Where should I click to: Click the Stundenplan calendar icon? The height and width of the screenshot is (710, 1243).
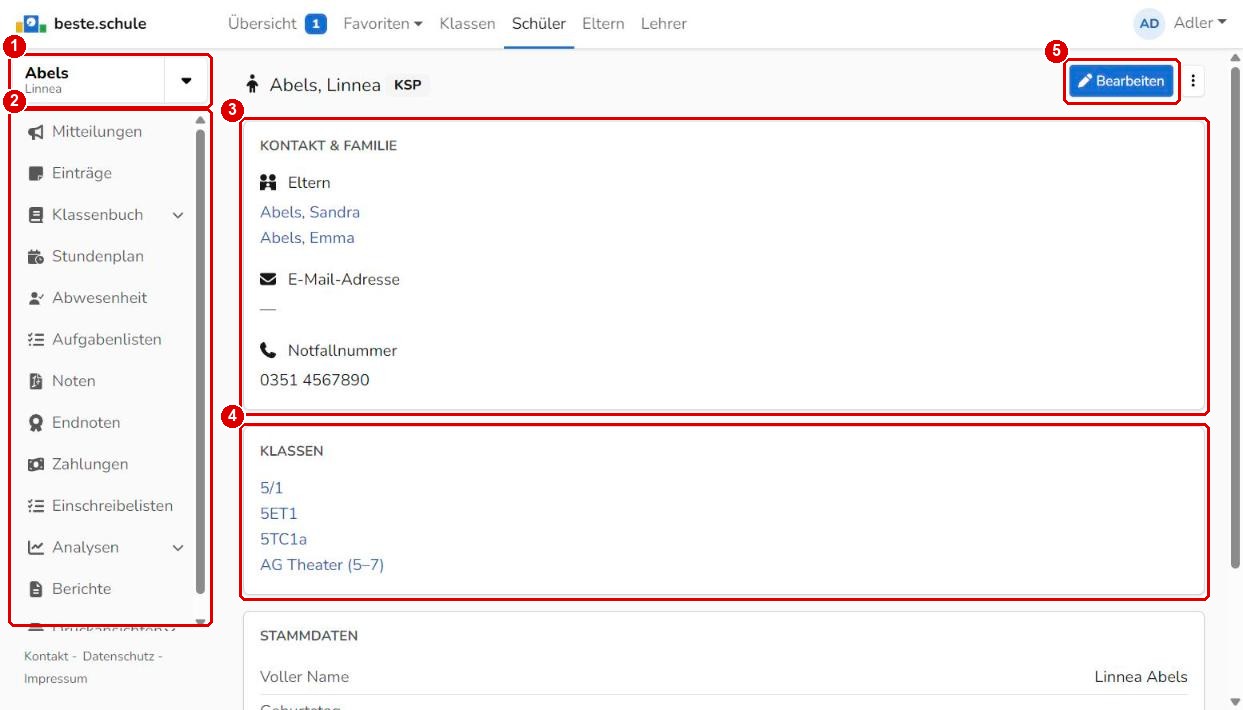pos(35,257)
